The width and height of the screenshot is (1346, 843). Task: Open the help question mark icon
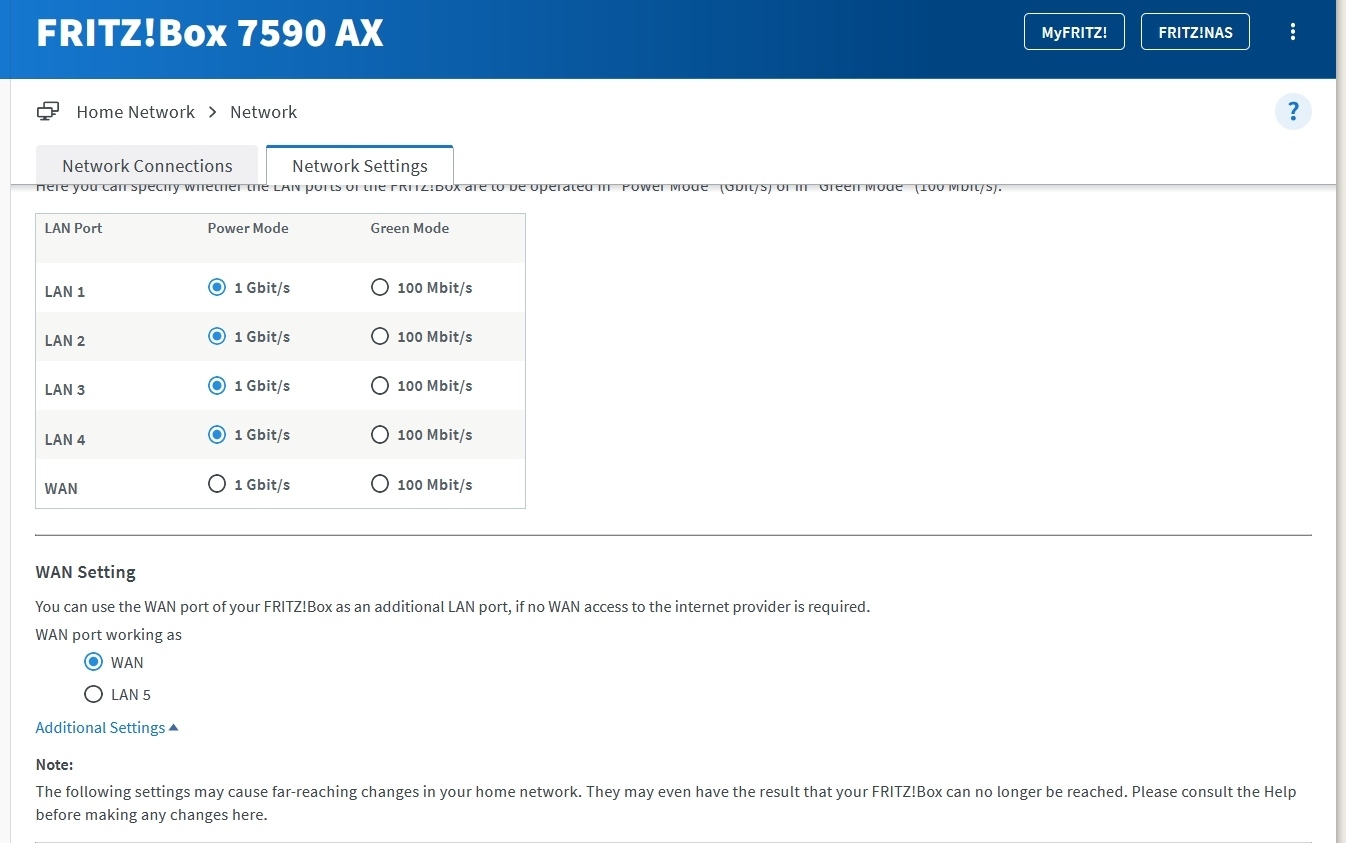[1293, 111]
